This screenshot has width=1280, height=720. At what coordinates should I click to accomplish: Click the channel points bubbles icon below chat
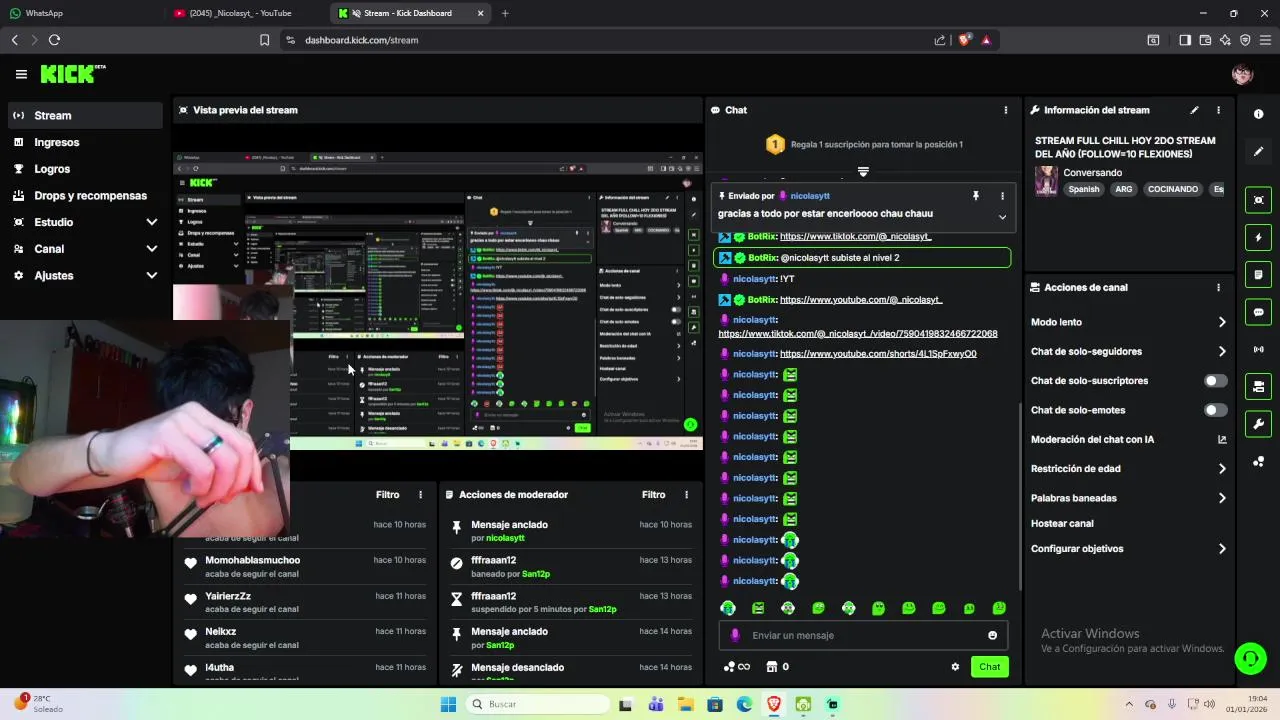coord(736,667)
